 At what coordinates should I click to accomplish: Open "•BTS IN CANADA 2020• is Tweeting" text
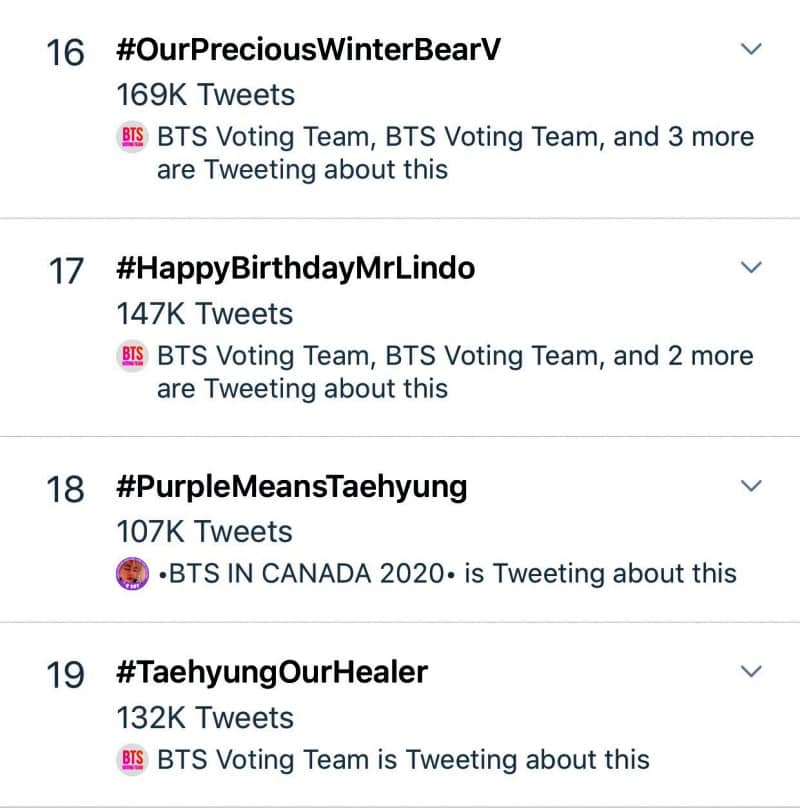click(x=448, y=574)
